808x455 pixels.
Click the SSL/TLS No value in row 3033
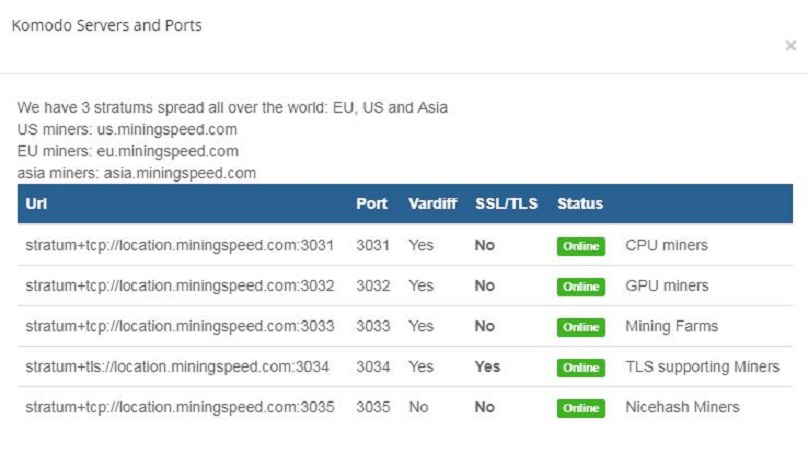pos(484,326)
